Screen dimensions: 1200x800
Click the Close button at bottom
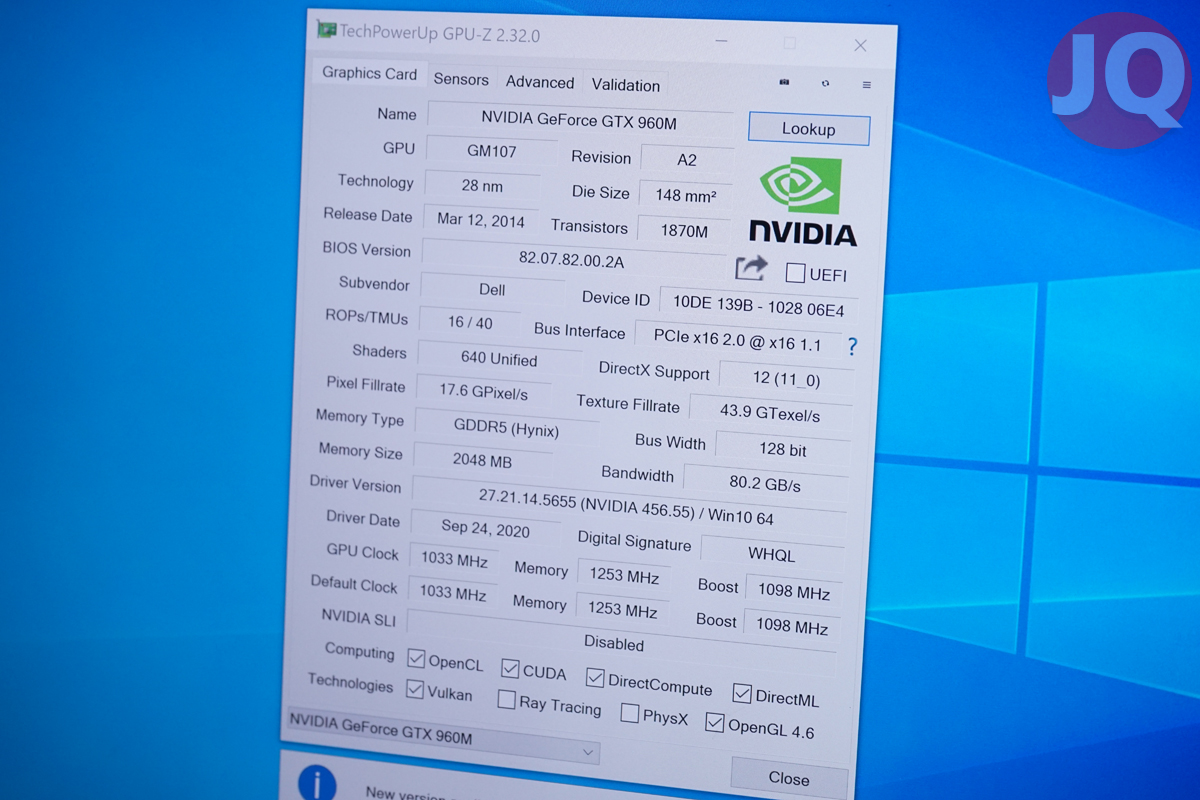point(789,778)
